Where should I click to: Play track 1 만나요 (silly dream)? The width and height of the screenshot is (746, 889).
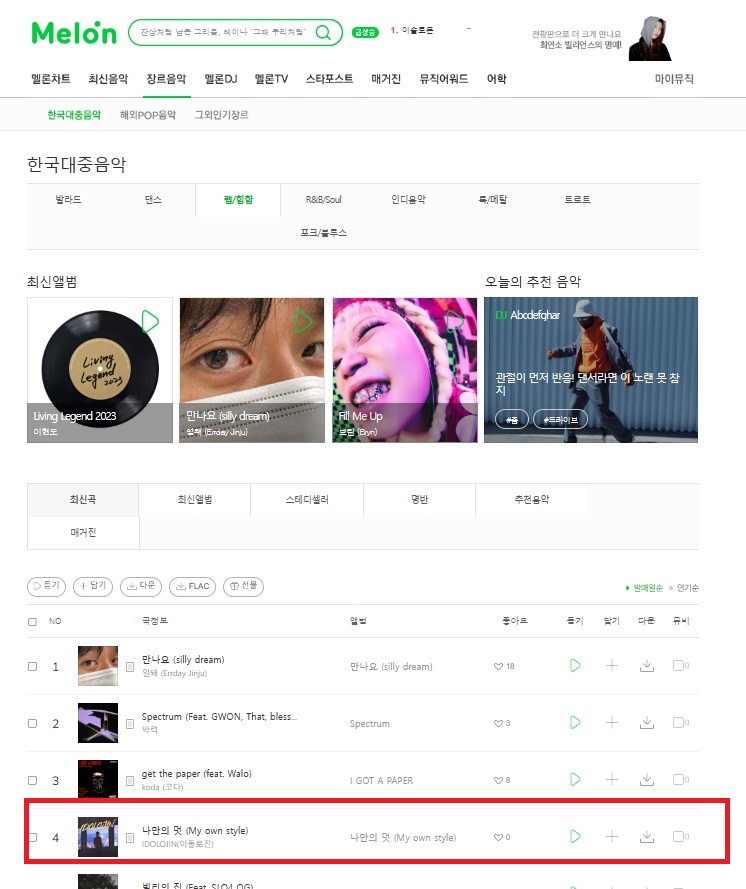[575, 665]
